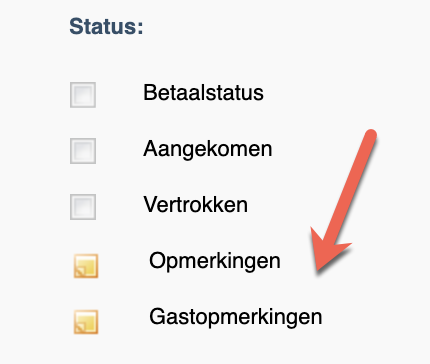The image size is (430, 364).
Task: Open the Opmerkingen text link
Action: (x=215, y=261)
